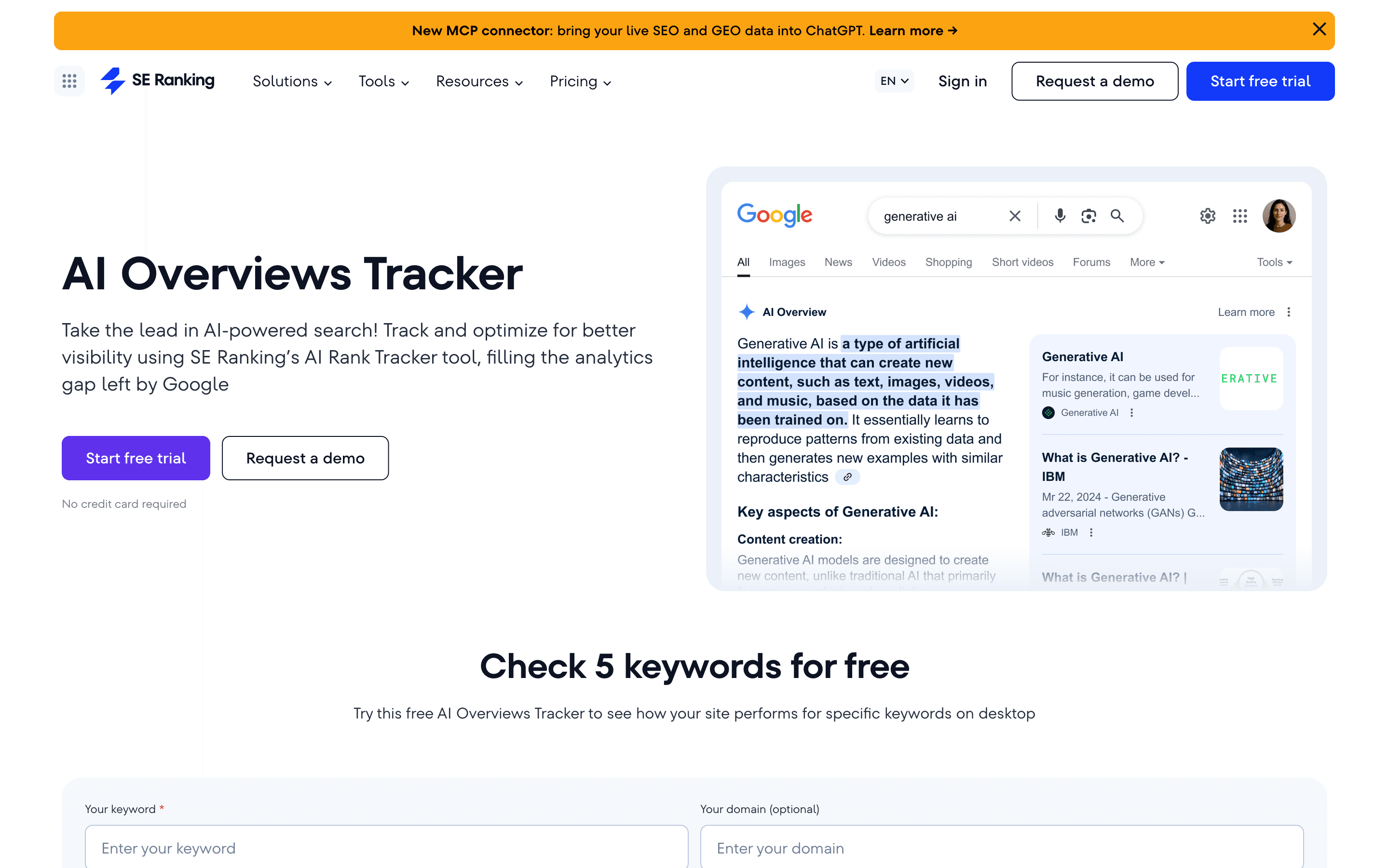Click the 'Check 5 keywords for free' heading
This screenshot has height=868, width=1389.
point(694,666)
